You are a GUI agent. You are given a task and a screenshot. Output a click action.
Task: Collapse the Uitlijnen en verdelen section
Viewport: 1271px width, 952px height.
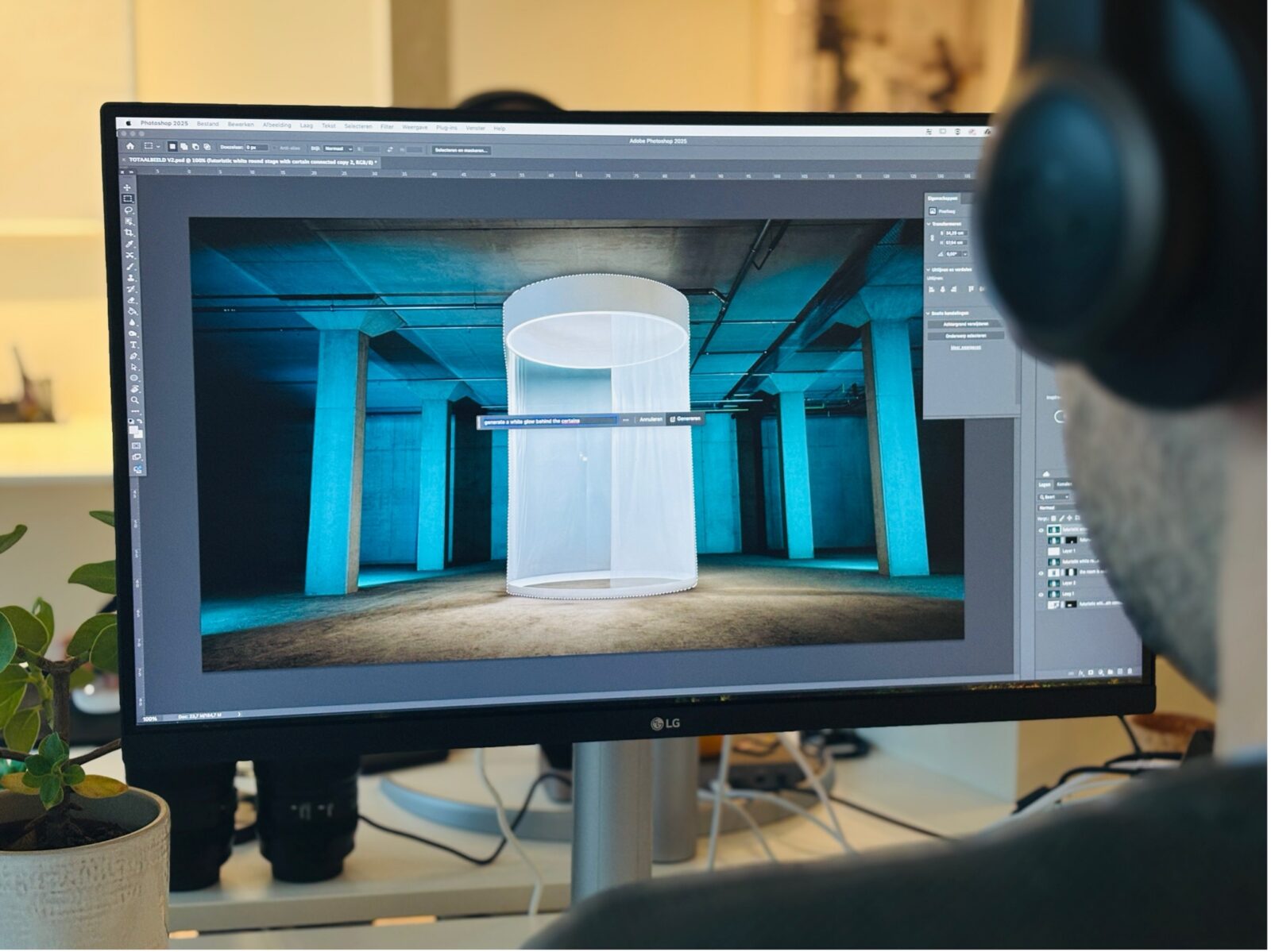(928, 270)
